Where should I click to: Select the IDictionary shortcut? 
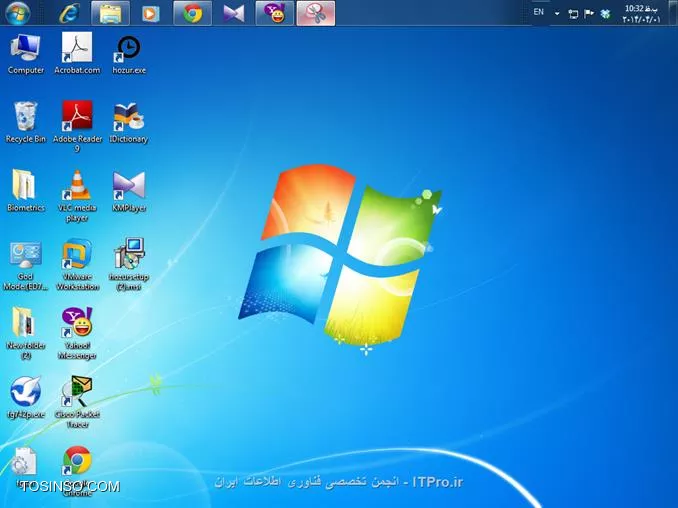coord(129,123)
